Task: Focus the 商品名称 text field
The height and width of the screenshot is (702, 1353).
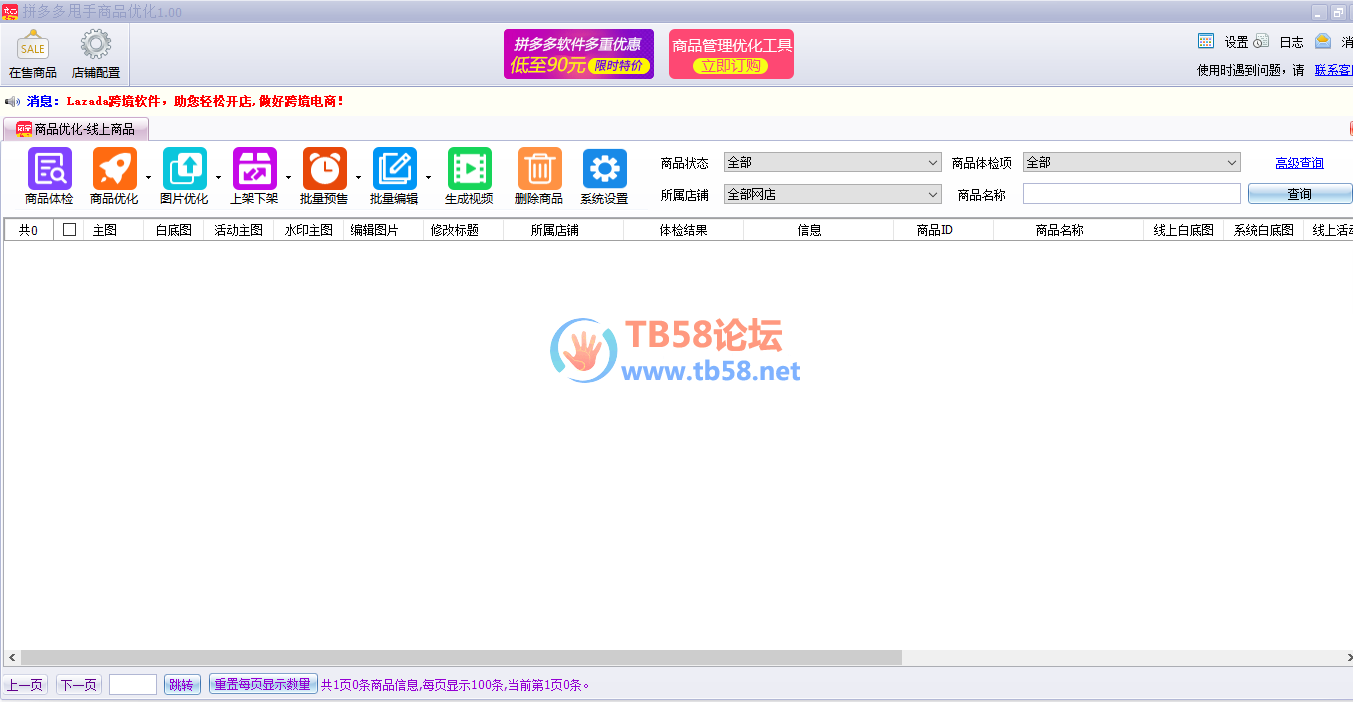Action: (x=1132, y=194)
